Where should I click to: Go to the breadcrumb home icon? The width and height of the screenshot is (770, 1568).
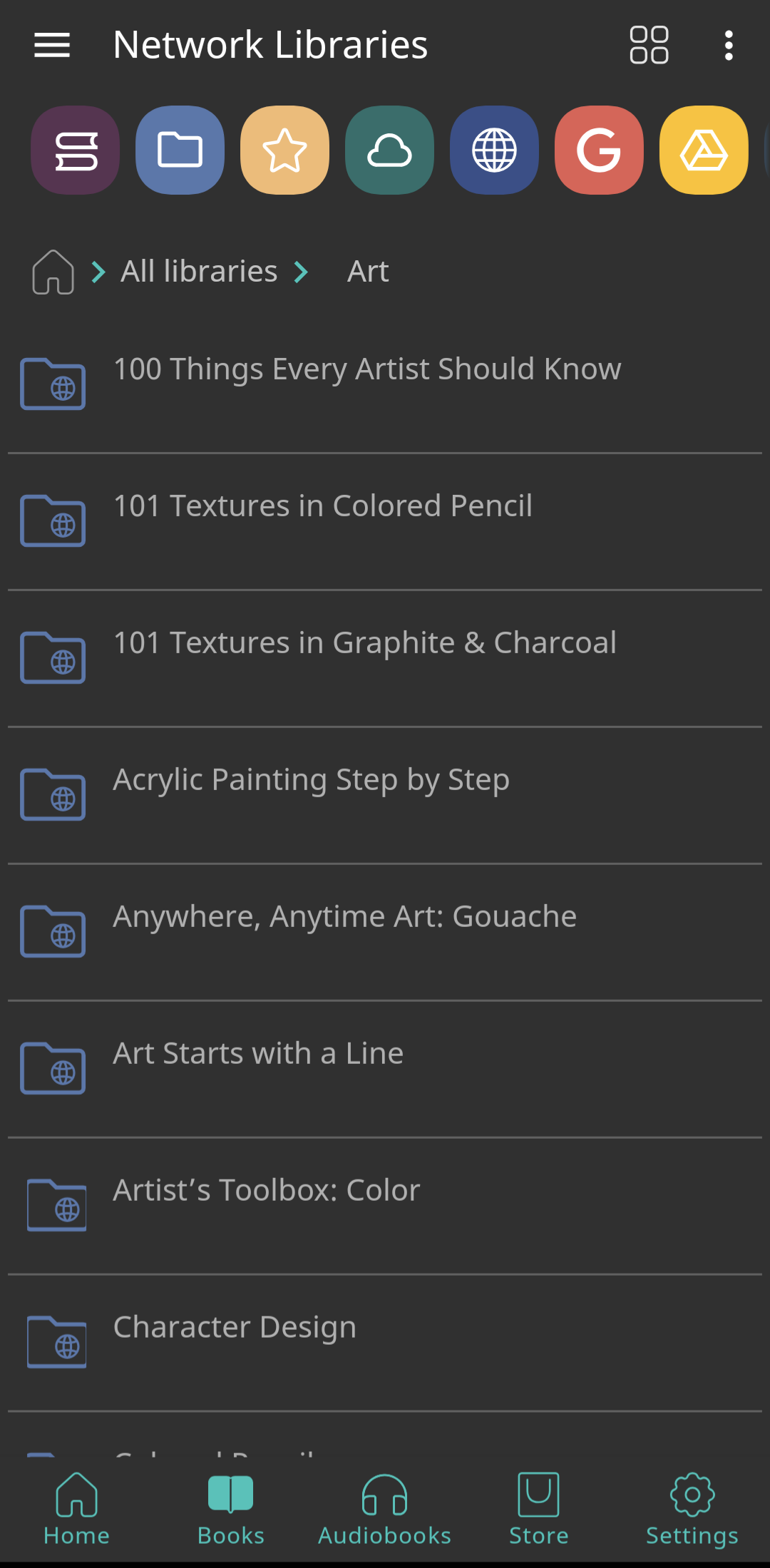[53, 272]
